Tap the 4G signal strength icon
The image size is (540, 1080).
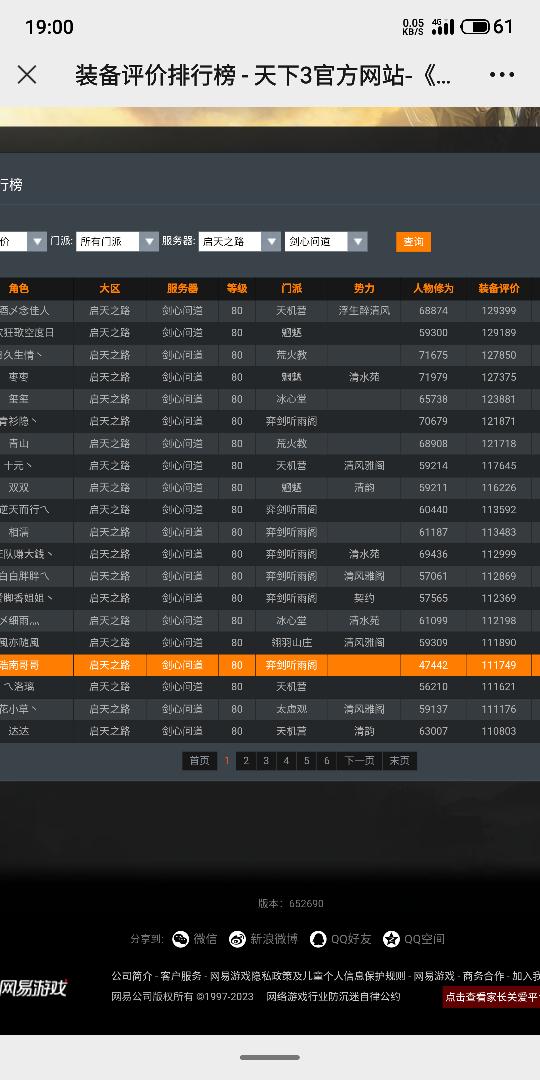[442, 27]
